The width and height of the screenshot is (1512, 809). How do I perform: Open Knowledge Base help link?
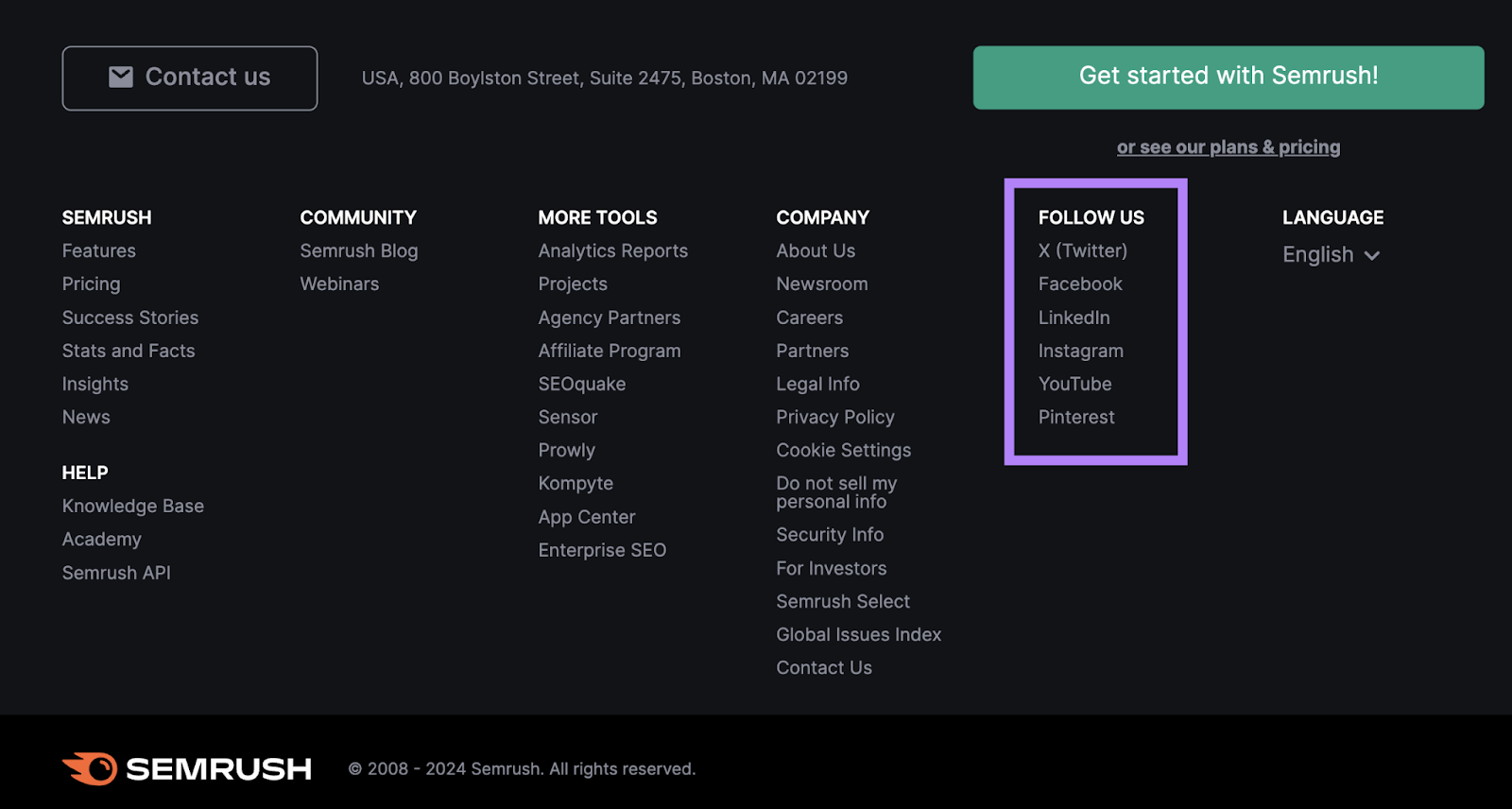(133, 506)
